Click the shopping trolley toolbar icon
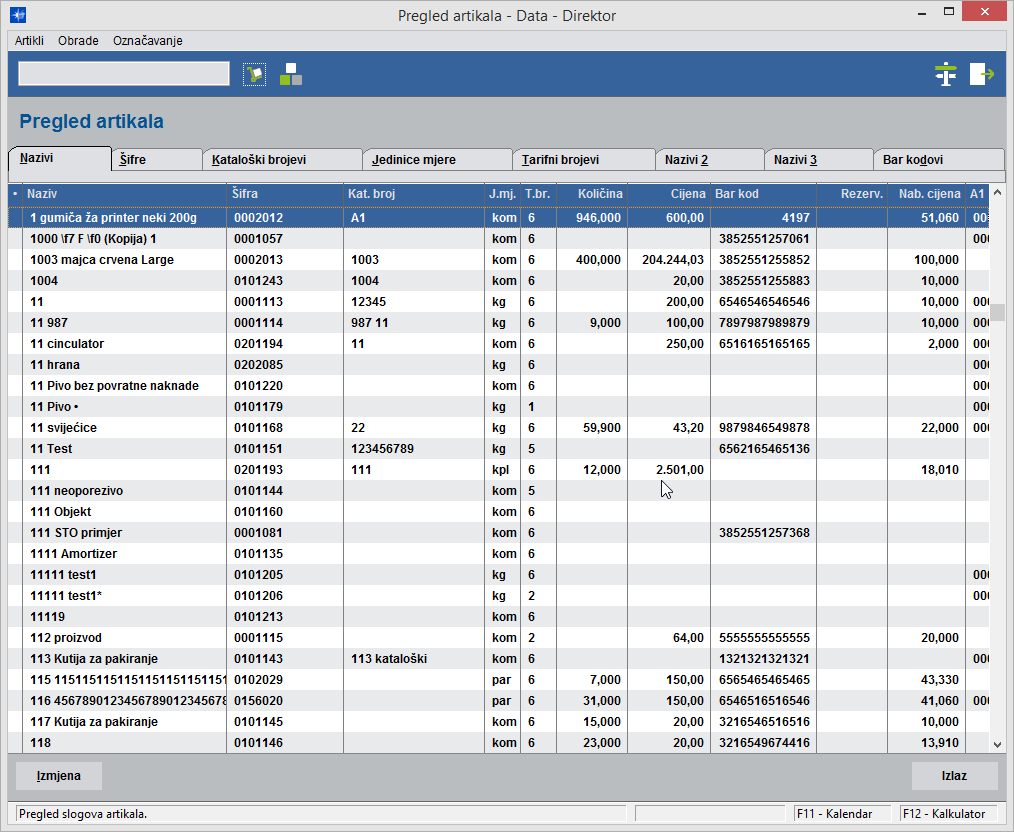Image resolution: width=1014 pixels, height=832 pixels. point(254,74)
